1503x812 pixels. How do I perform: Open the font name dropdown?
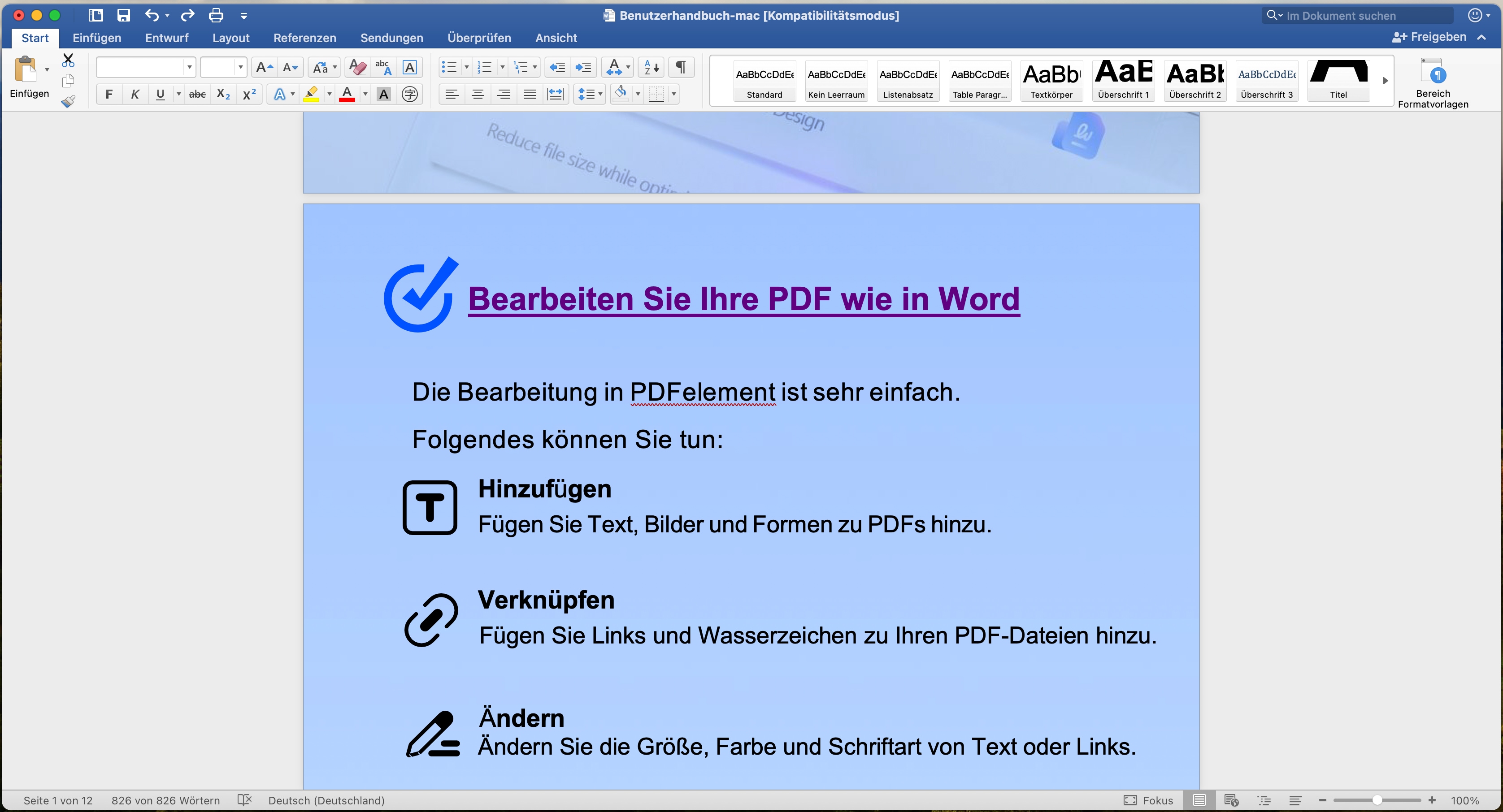tap(189, 68)
